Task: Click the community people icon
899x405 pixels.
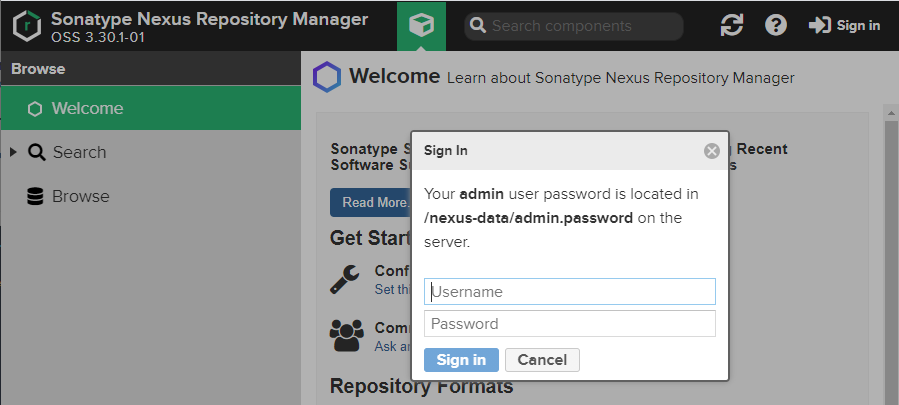Action: pyautogui.click(x=346, y=336)
